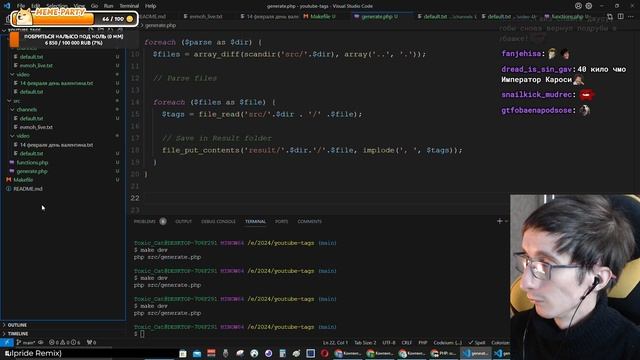Open the Go menu
The height and width of the screenshot is (360, 640).
[94, 6]
